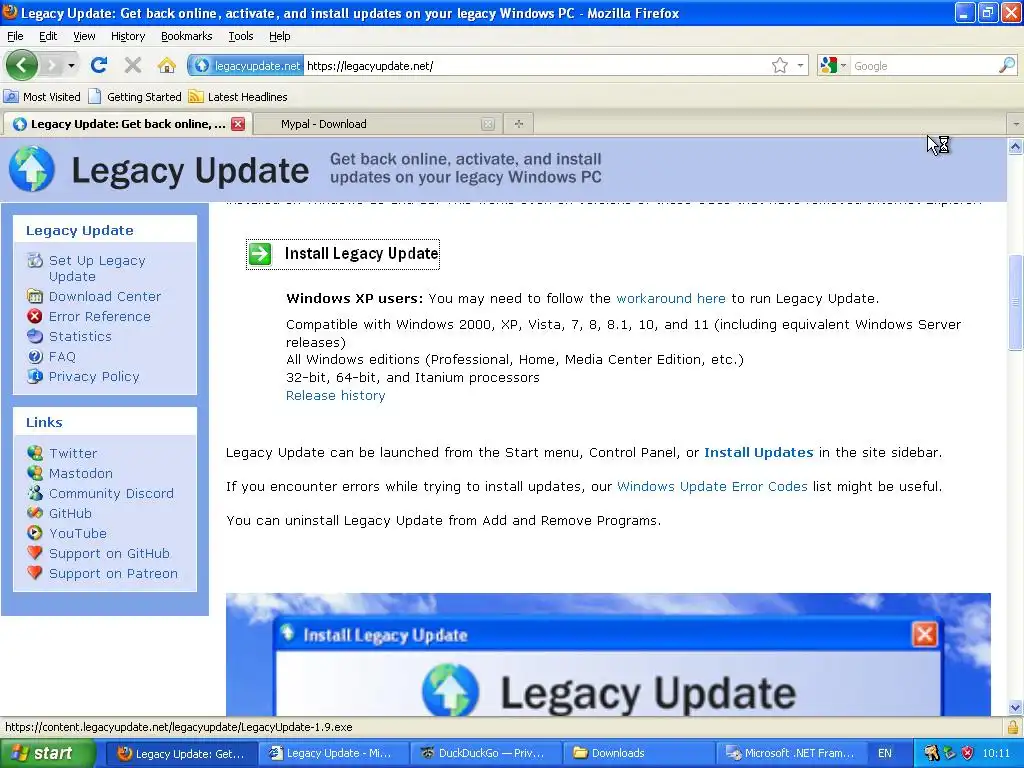Viewport: 1024px width, 768px height.
Task: Open Windows Update Error Codes link
Action: (x=712, y=487)
